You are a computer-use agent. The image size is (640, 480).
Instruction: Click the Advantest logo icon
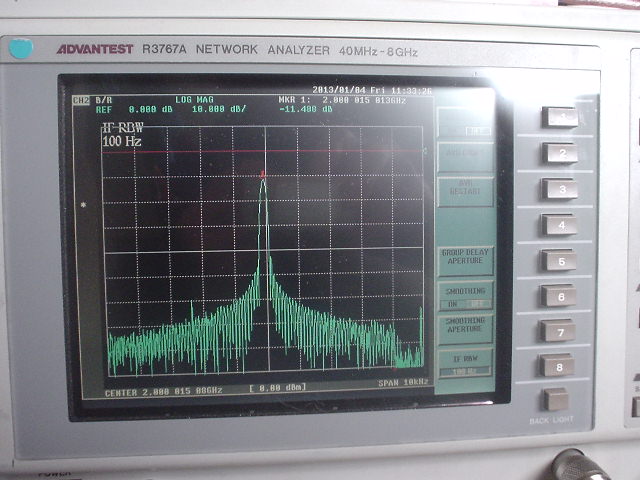point(21,48)
